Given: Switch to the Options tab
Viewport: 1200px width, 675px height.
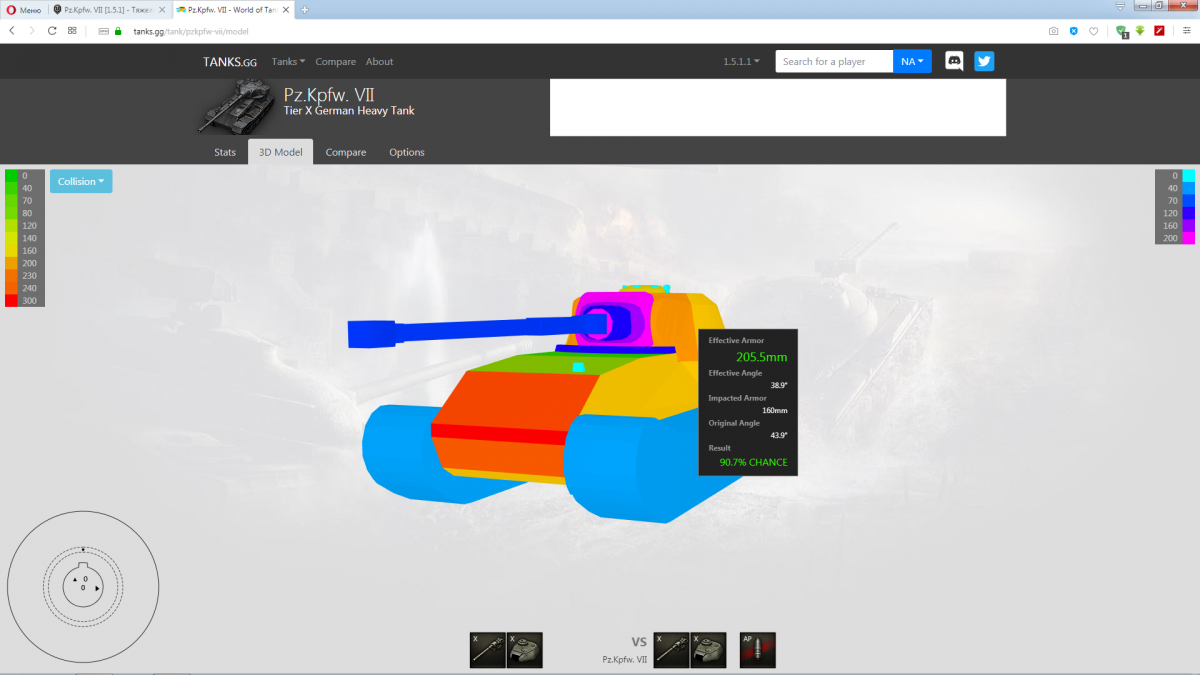Looking at the screenshot, I should click(x=407, y=152).
